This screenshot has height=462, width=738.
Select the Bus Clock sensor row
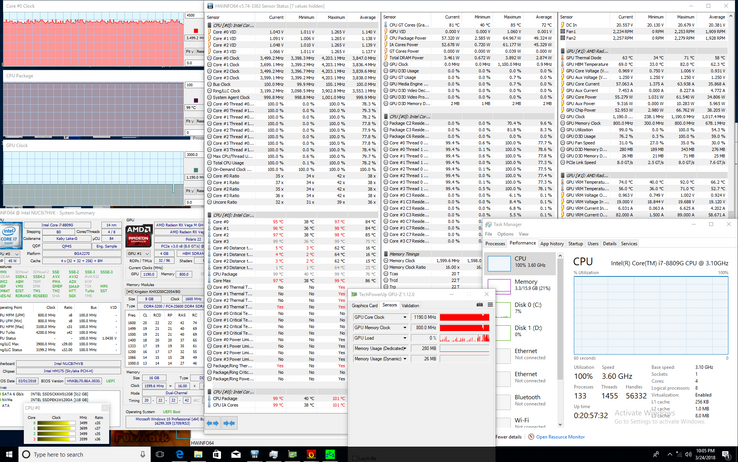click(x=292, y=84)
